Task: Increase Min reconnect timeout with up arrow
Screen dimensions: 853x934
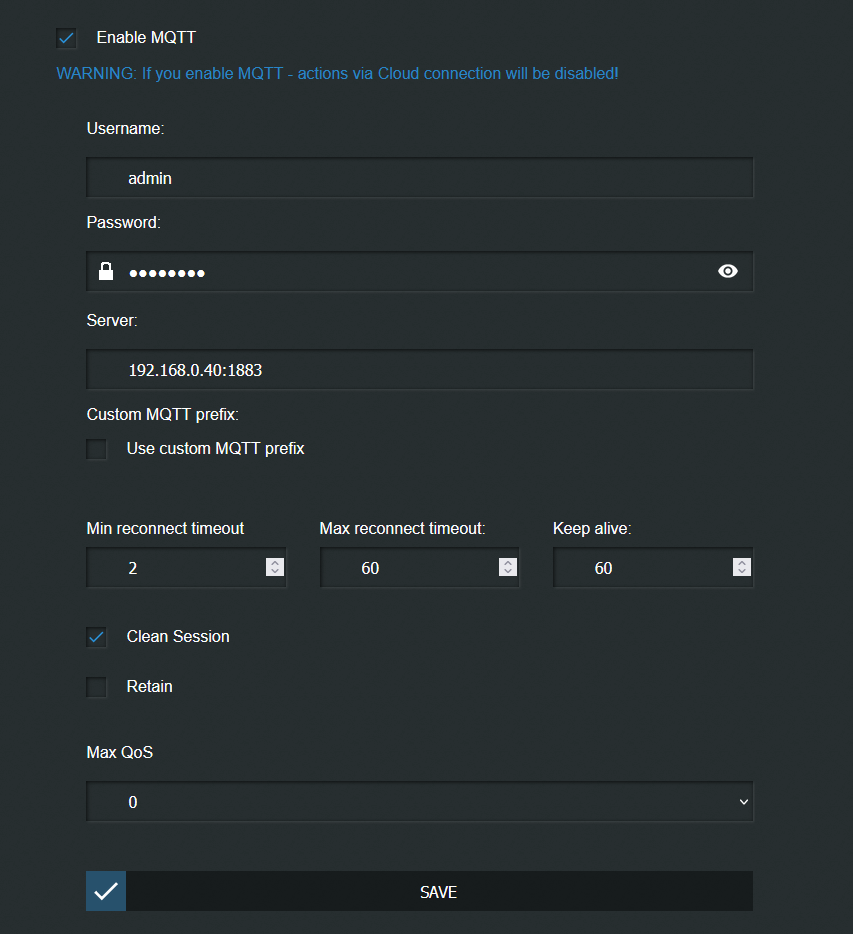Action: click(275, 562)
